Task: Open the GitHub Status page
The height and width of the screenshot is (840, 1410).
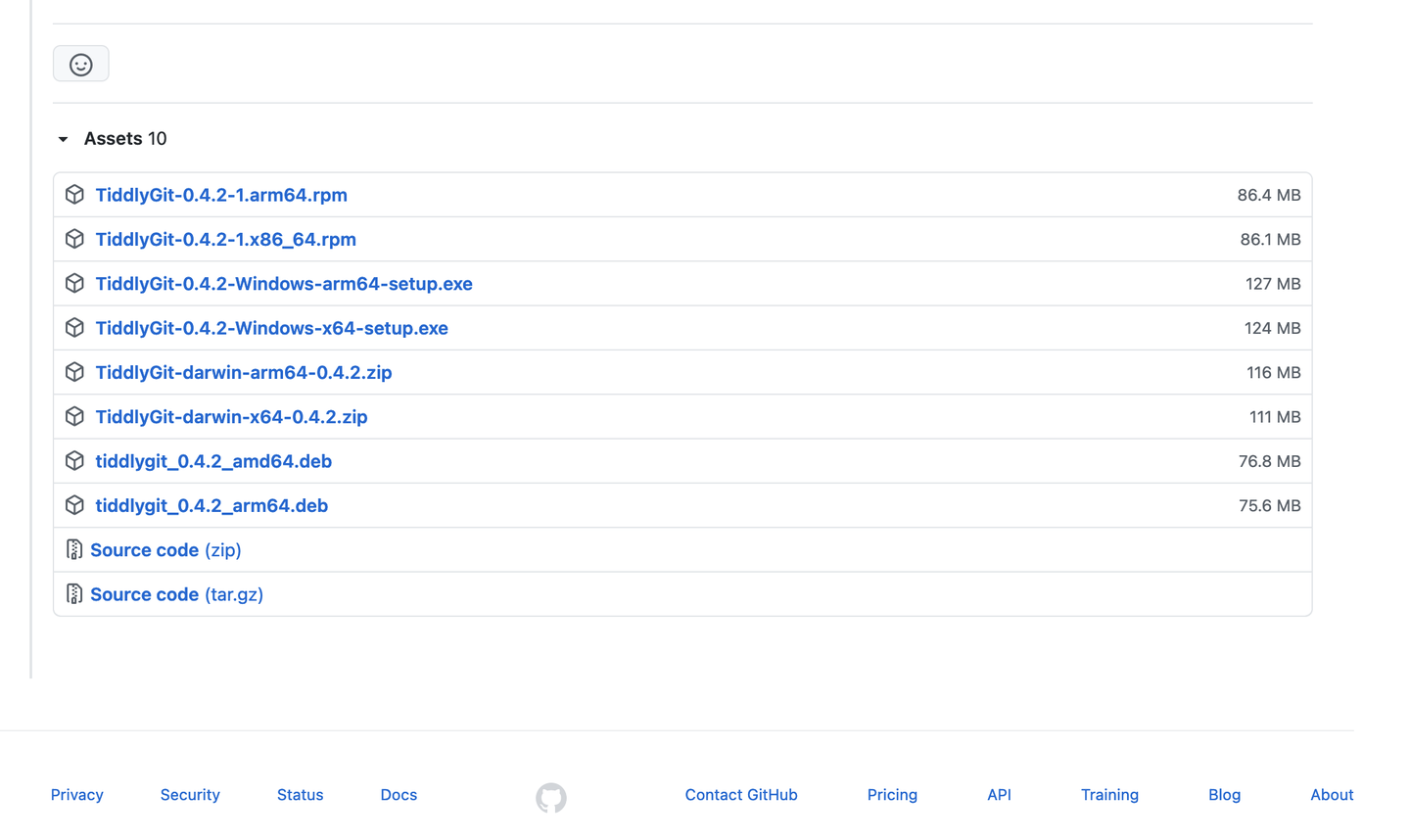Action: 300,794
